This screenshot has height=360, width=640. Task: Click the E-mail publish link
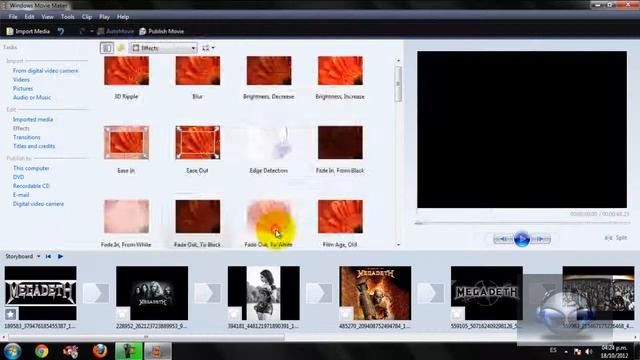click(21, 195)
